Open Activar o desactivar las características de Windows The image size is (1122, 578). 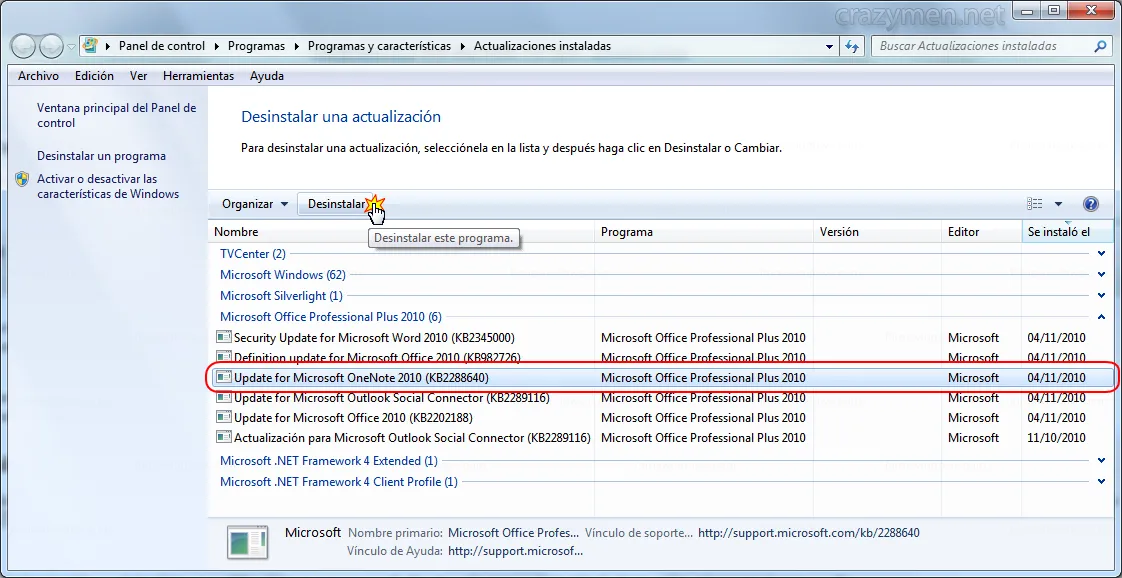(x=108, y=186)
